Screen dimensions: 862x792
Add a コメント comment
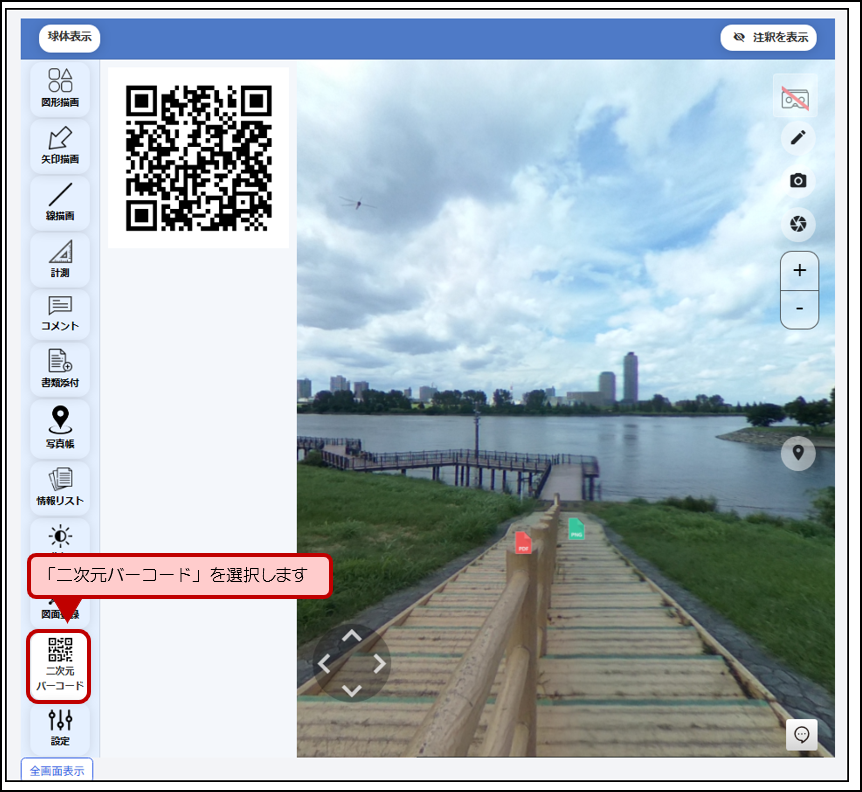point(60,314)
